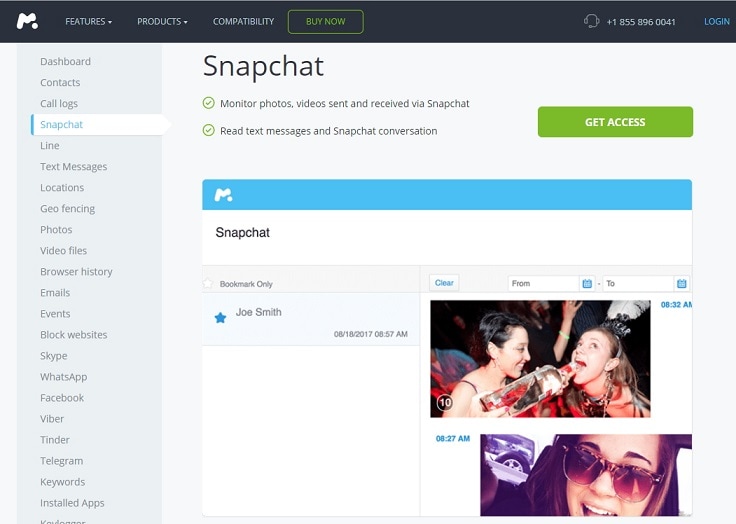The height and width of the screenshot is (524, 736).
Task: Click the Clear filter button
Action: click(444, 283)
